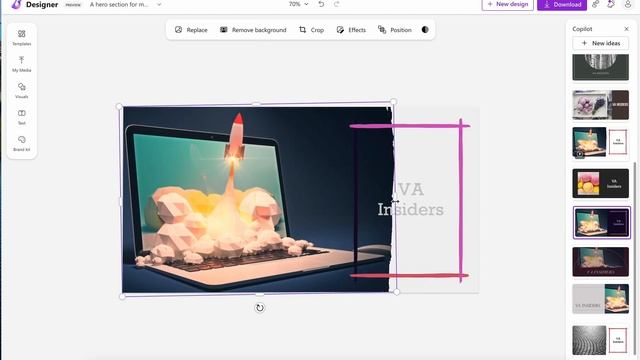Click New ideas button
The width and height of the screenshot is (640, 360).
coord(600,43)
